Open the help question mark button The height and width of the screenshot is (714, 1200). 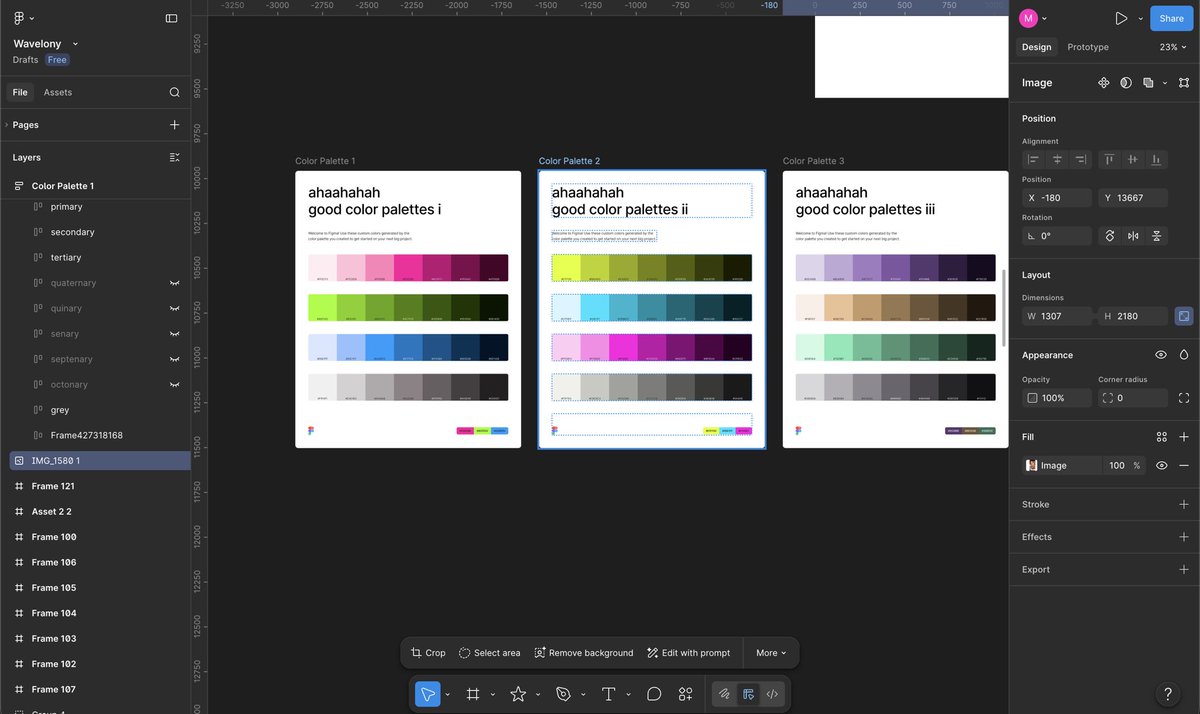point(1167,694)
